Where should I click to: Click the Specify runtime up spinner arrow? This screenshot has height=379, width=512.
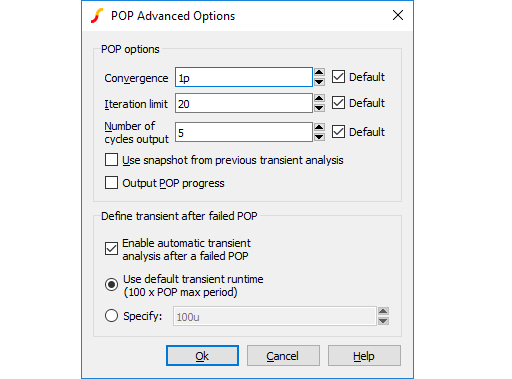click(x=383, y=311)
